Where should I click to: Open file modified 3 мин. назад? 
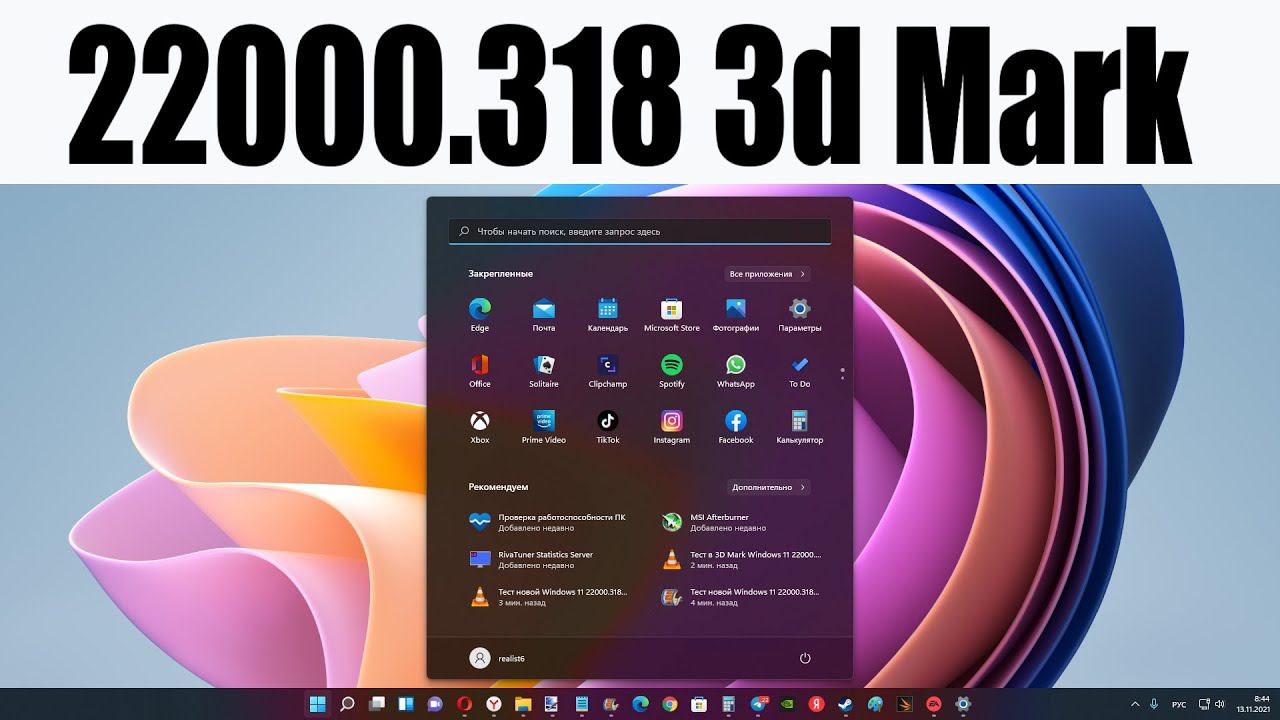[x=550, y=597]
